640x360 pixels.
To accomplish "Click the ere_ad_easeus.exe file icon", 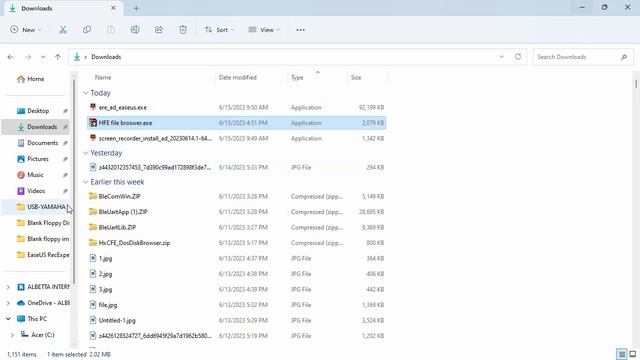I will tap(93, 107).
